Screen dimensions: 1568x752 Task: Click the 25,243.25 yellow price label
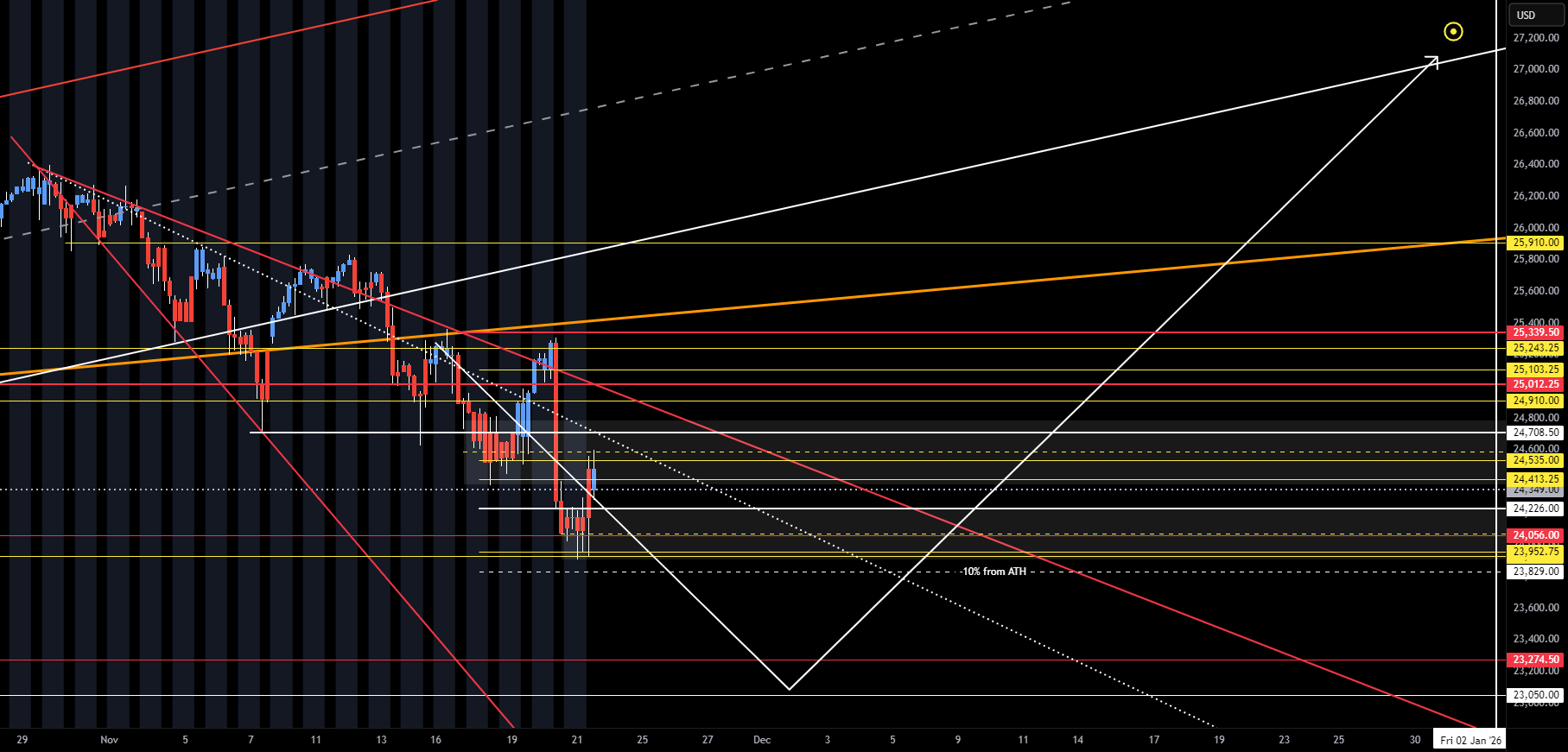point(1536,349)
